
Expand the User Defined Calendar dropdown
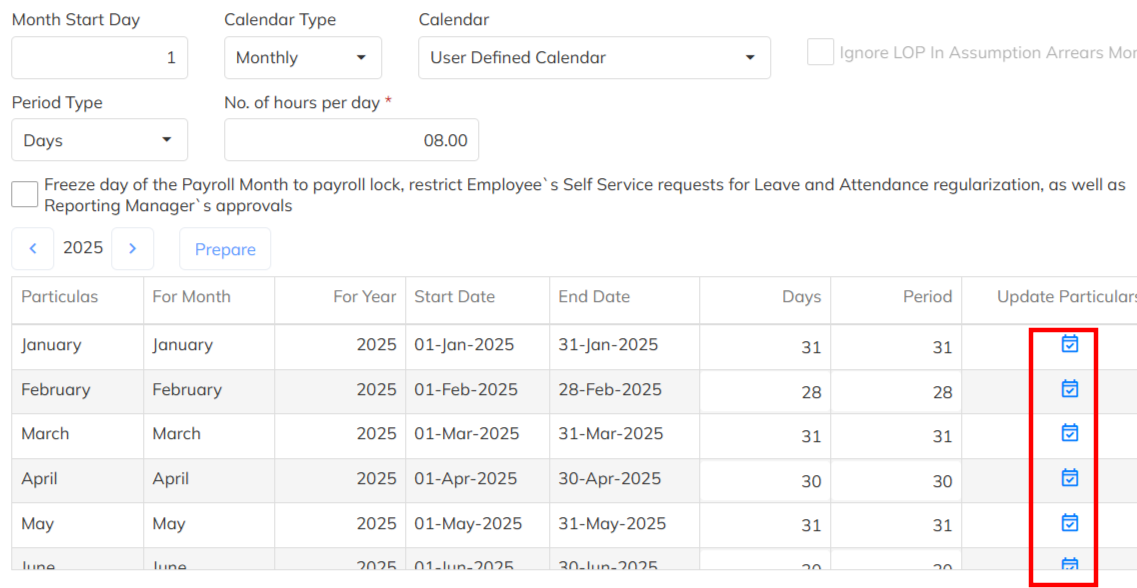coord(593,58)
